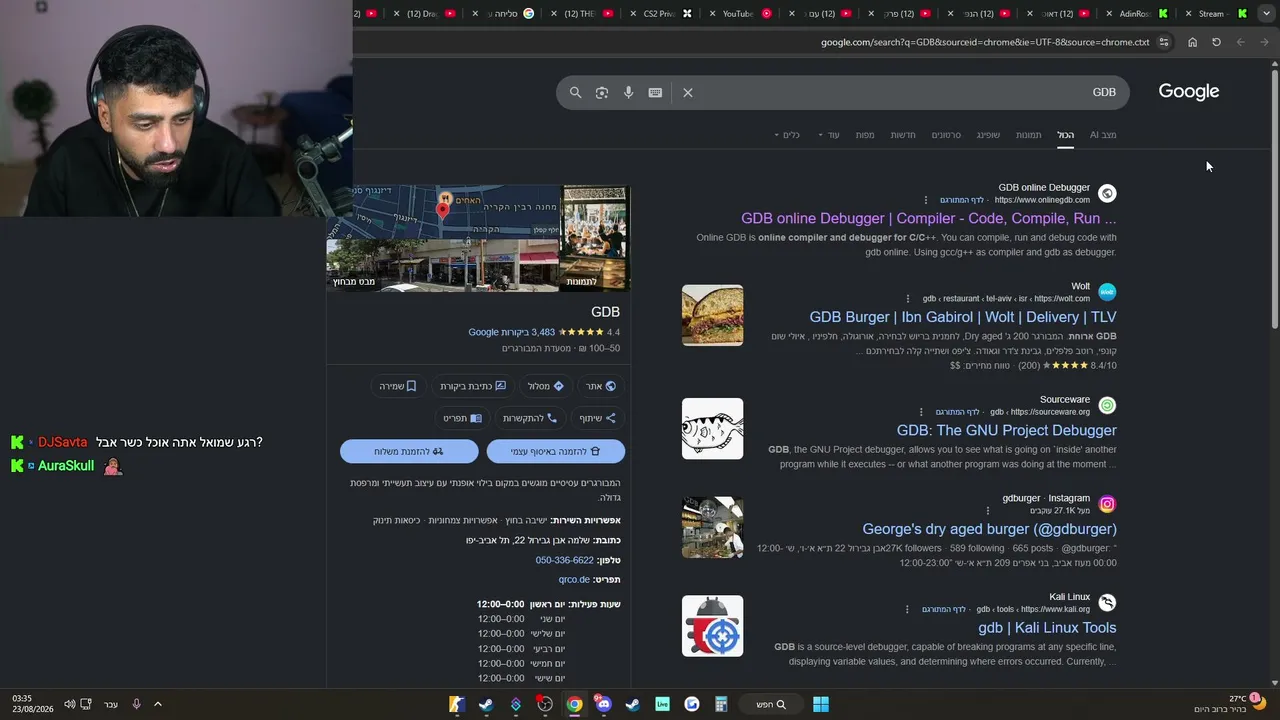1280x720 pixels.
Task: Open the qrco.de menu link
Action: click(574, 579)
